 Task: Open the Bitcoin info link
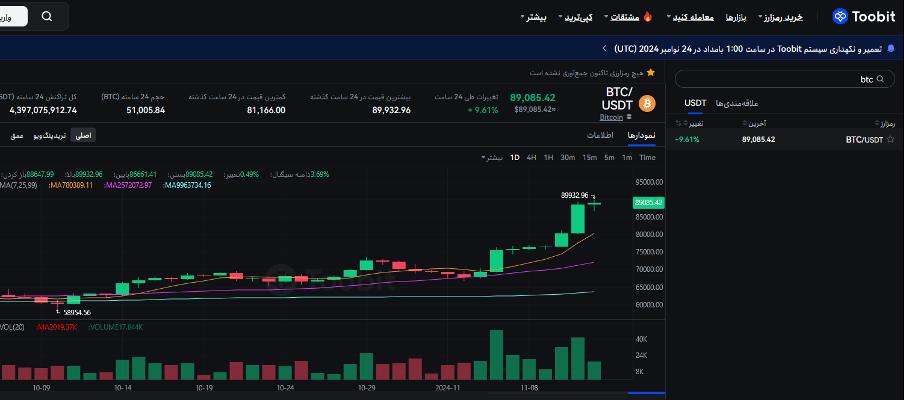[611, 117]
